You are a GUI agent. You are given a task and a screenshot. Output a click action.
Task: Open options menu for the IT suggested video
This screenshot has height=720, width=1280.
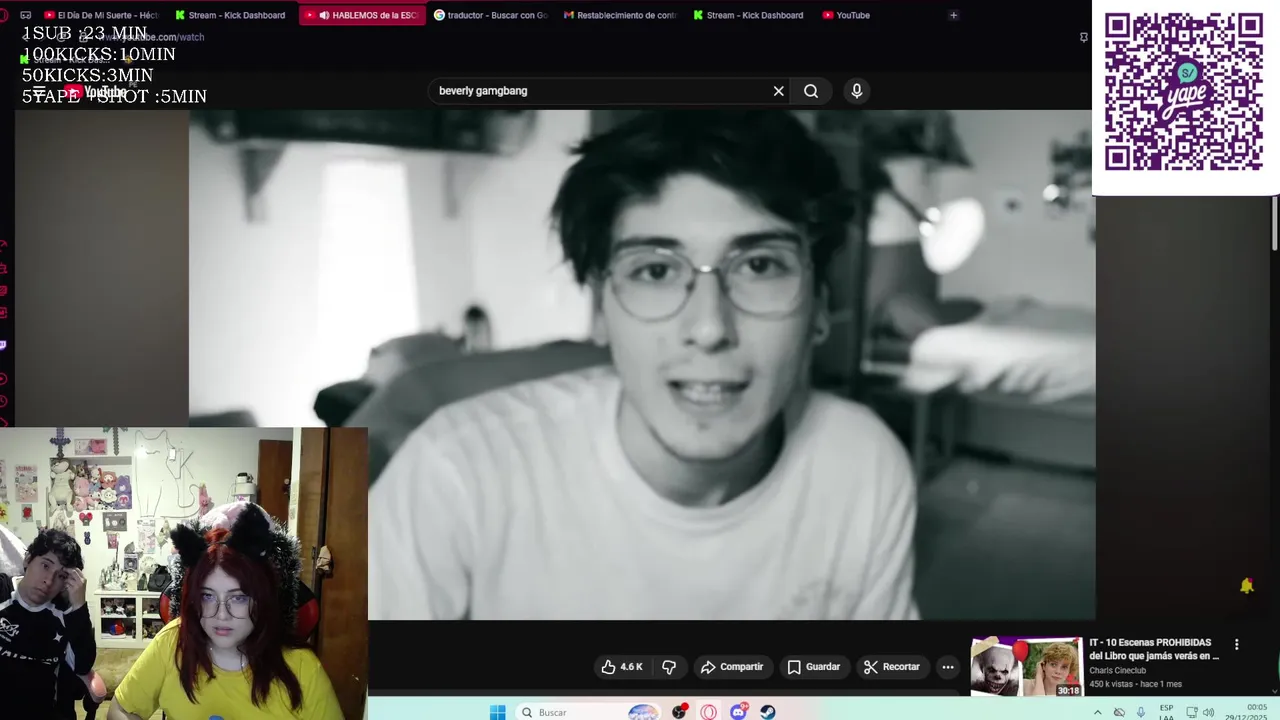[x=1236, y=645]
